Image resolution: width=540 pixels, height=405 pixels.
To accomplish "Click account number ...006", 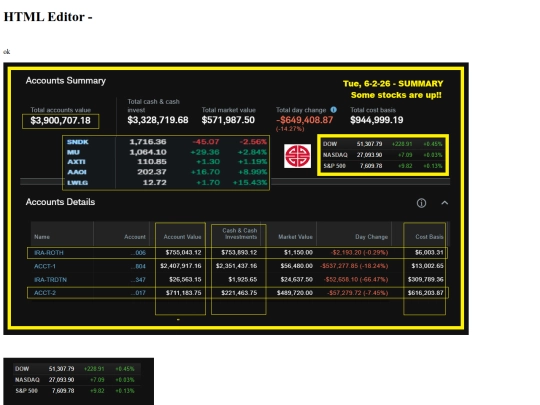I will (x=138, y=252).
